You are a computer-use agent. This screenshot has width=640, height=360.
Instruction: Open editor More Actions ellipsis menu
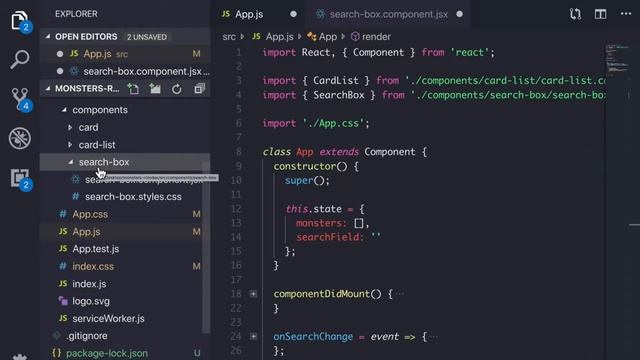tap(626, 14)
